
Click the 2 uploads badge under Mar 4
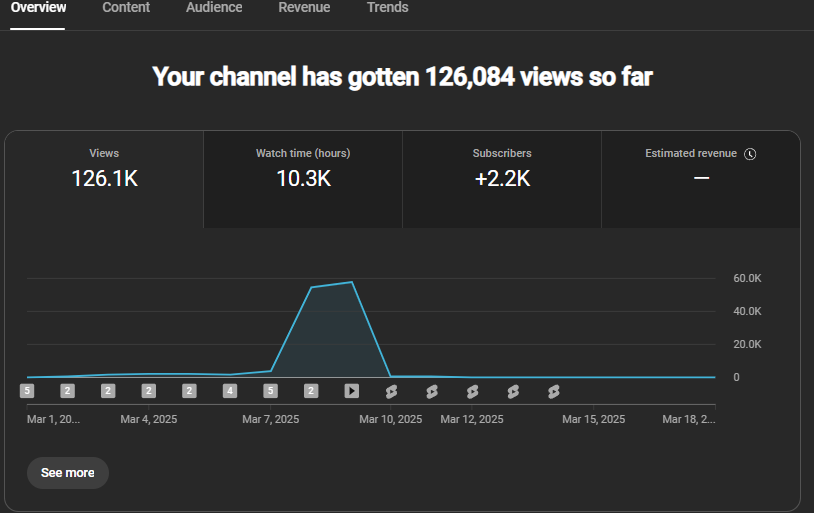pos(148,391)
